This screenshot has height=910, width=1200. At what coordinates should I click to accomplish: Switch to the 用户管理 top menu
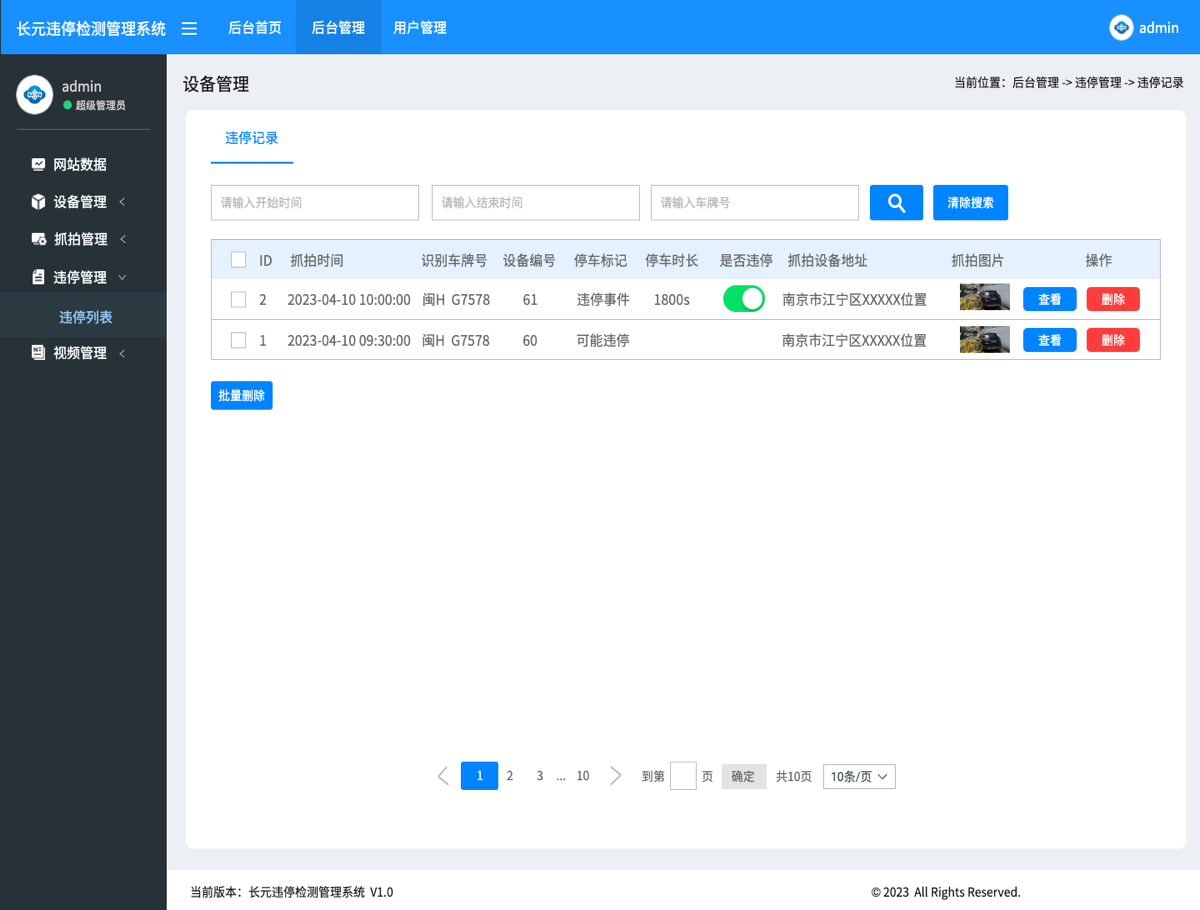420,28
